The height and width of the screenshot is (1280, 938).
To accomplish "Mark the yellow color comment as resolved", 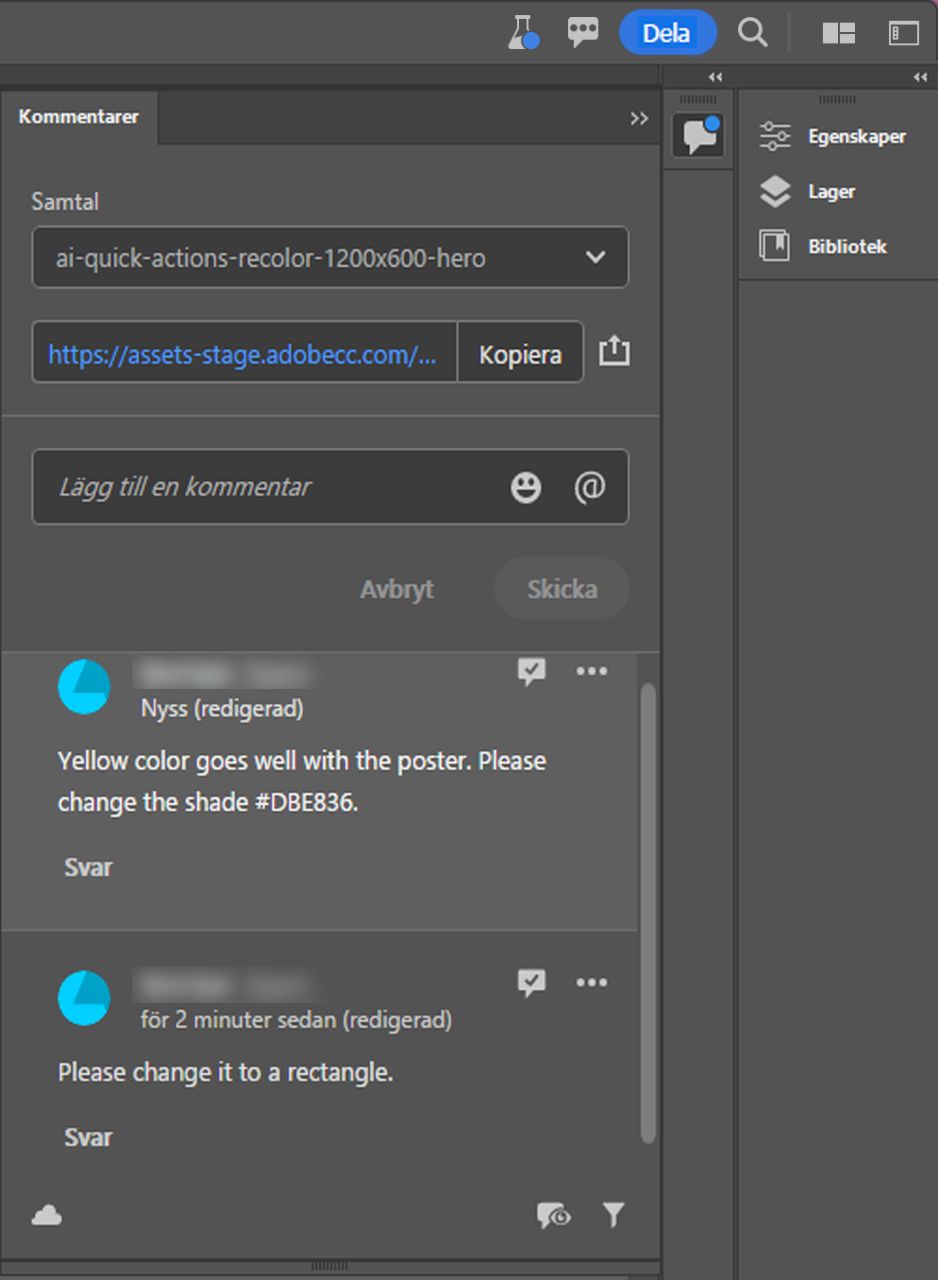I will pyautogui.click(x=532, y=671).
